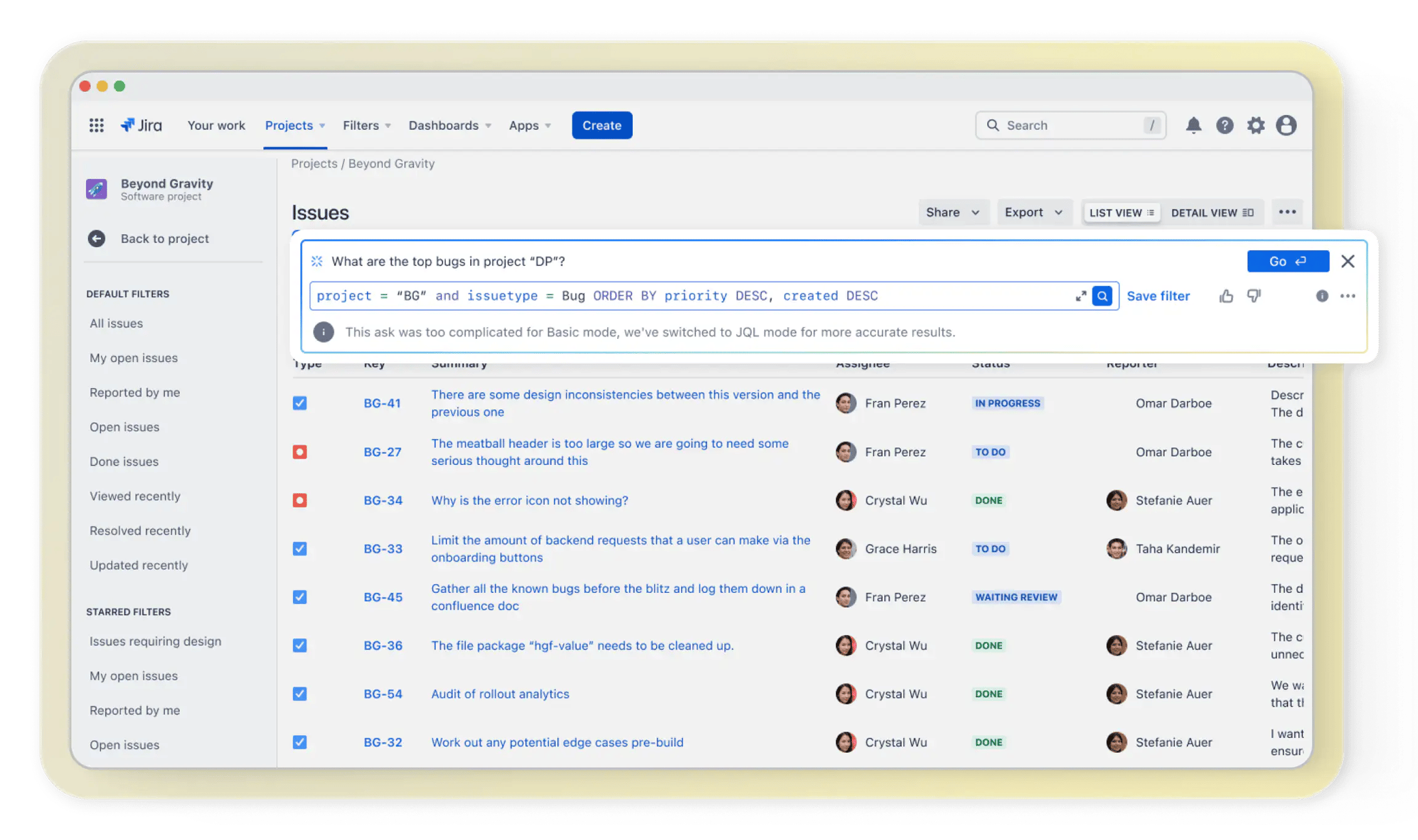1418x840 pixels.
Task: Open 'Why is the error icon not showing?'
Action: [530, 501]
